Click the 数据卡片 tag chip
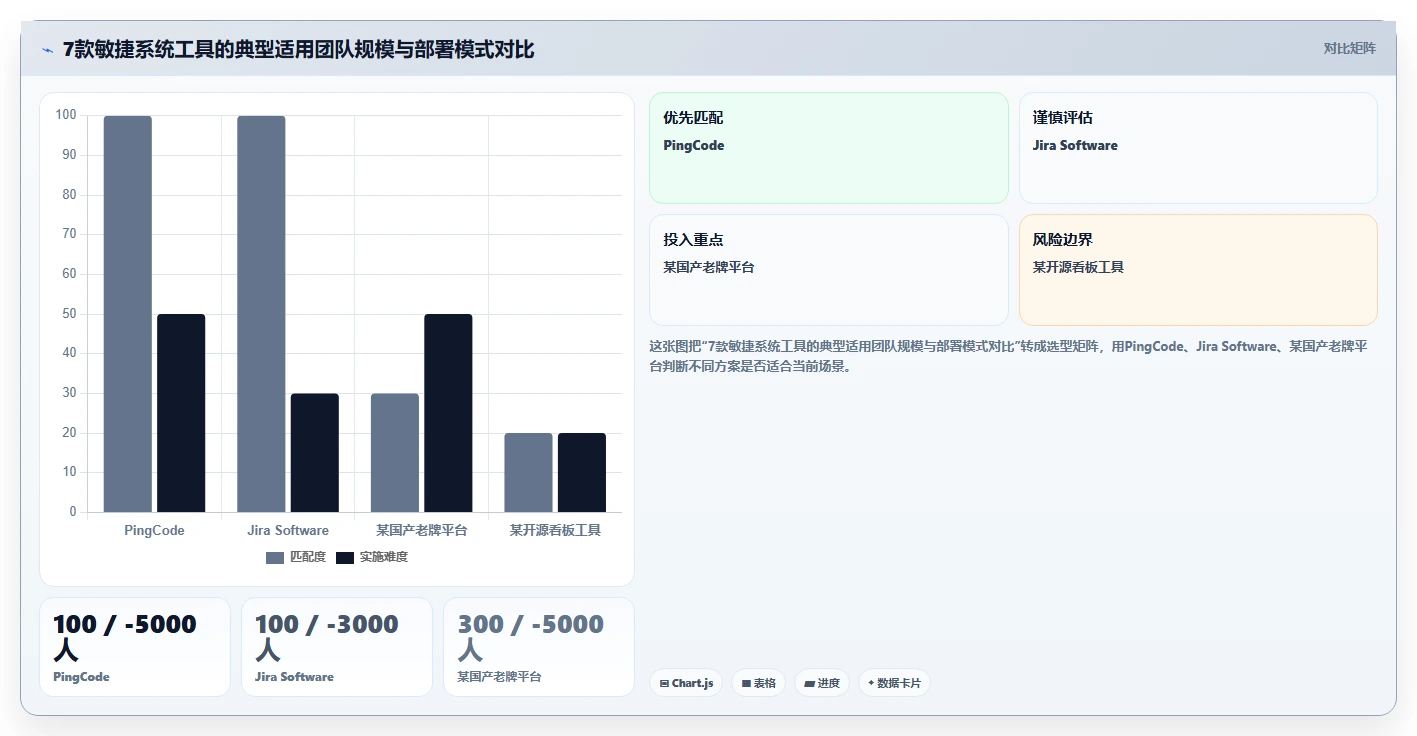The height and width of the screenshot is (736, 1417). pyautogui.click(x=894, y=683)
